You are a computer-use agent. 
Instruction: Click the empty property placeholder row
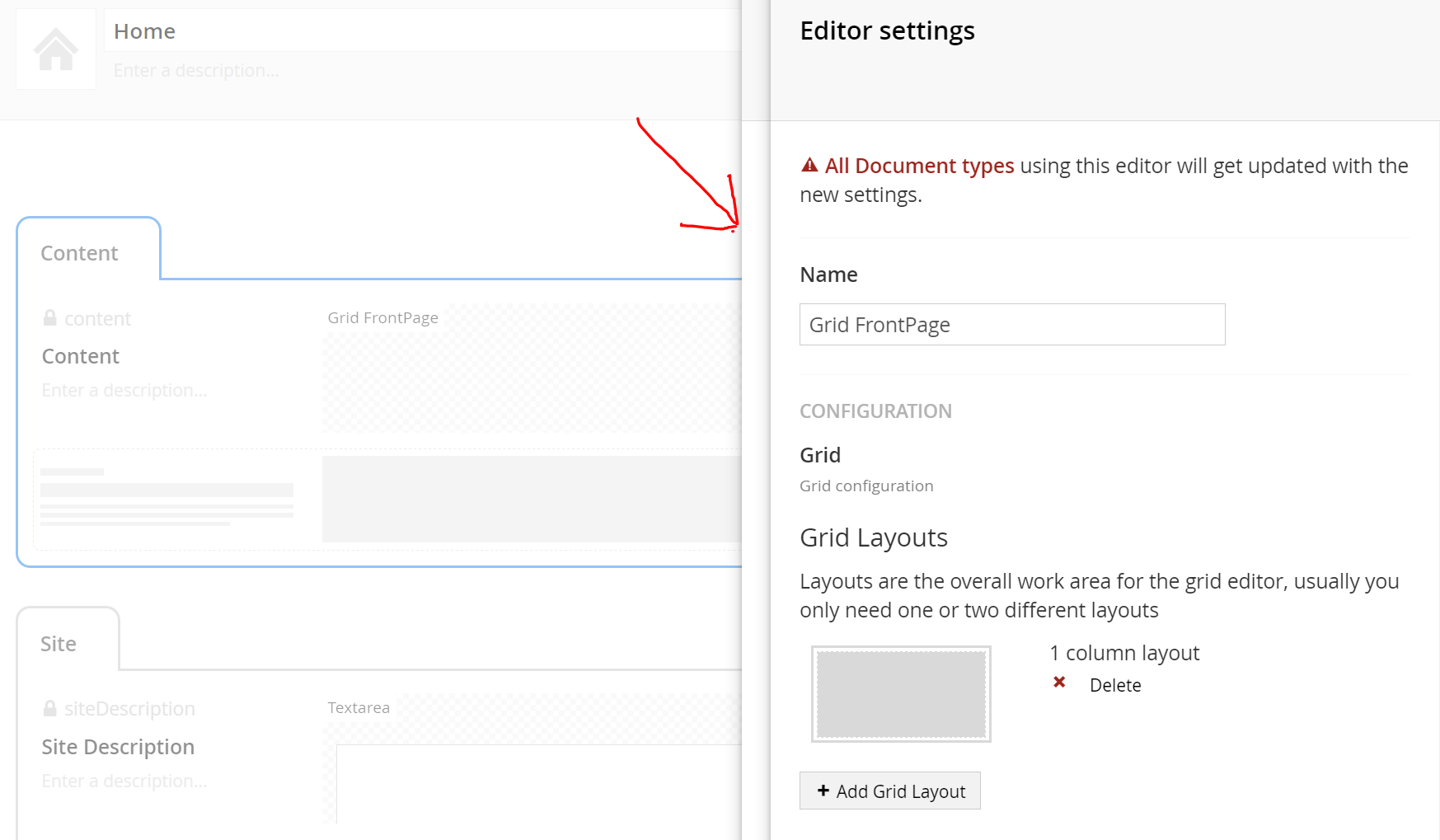coord(387,499)
